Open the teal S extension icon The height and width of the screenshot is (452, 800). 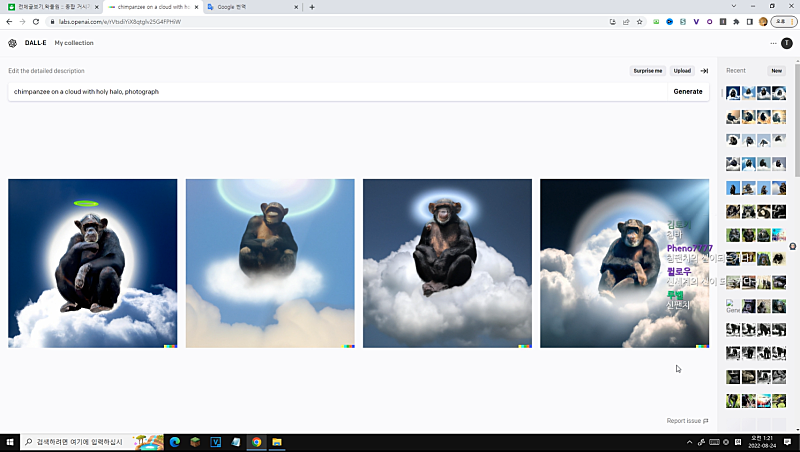coord(683,22)
